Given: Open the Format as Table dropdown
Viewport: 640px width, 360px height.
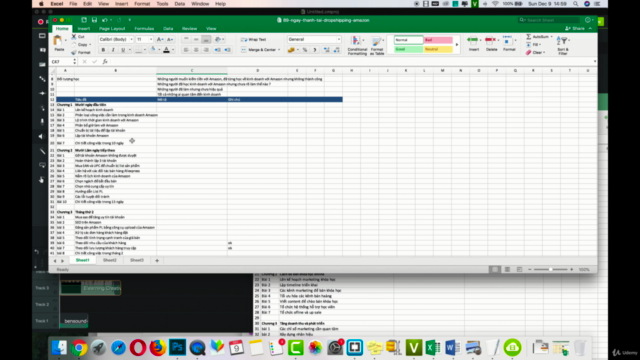Looking at the screenshot, I should point(377,45).
